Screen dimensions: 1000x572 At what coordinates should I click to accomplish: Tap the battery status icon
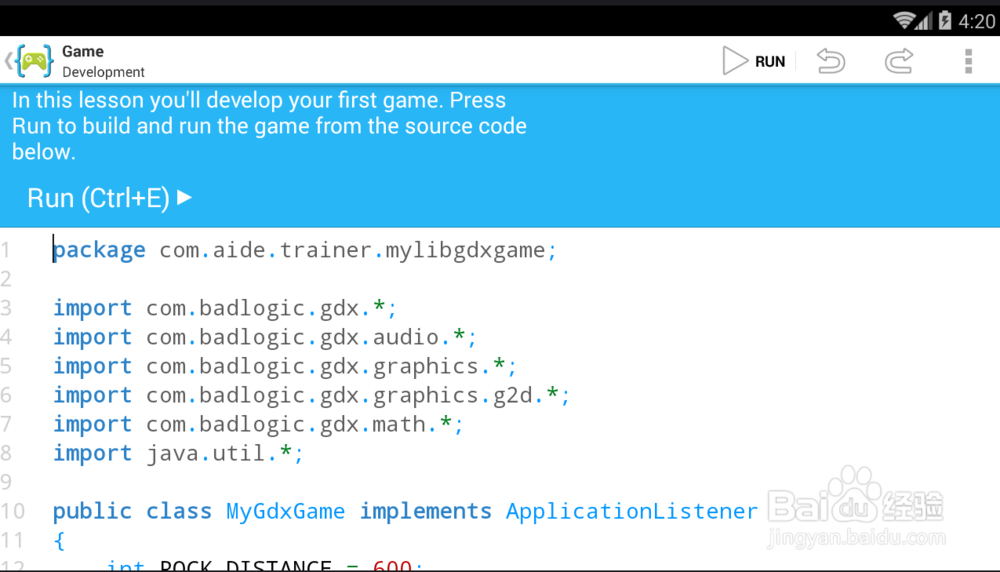click(x=945, y=21)
